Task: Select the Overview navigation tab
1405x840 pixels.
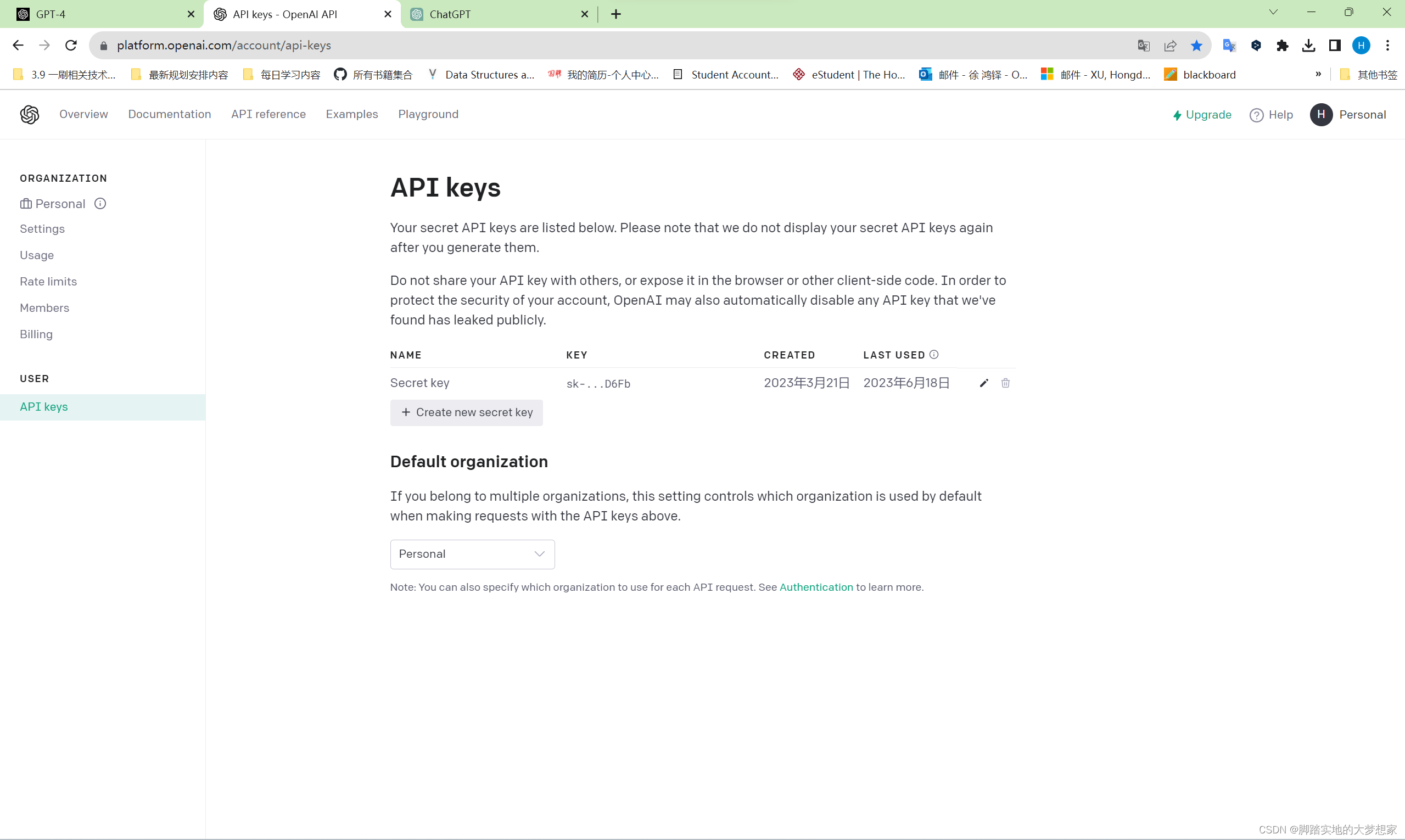Action: pos(84,114)
